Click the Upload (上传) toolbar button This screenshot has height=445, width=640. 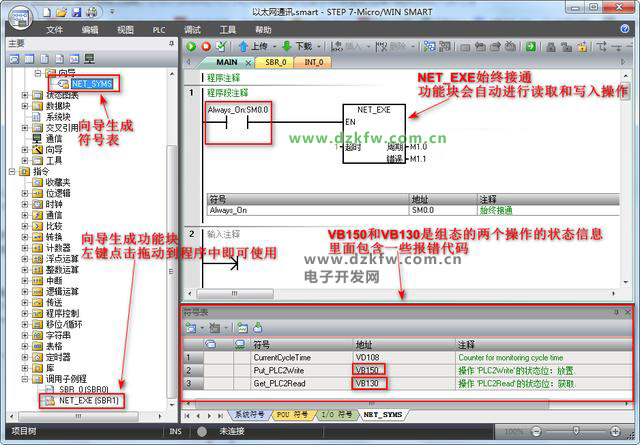click(x=257, y=46)
